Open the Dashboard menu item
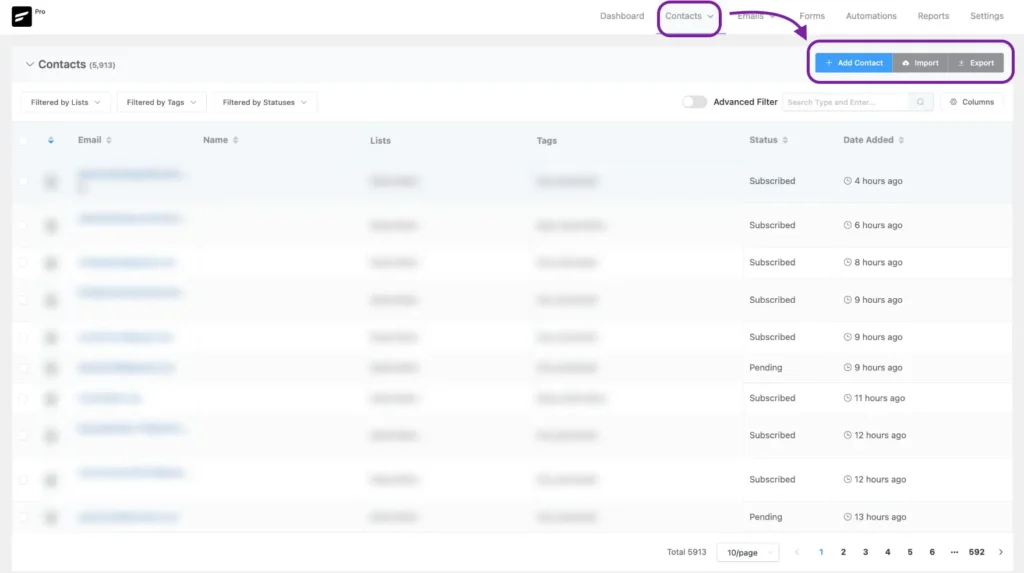This screenshot has height=573, width=1024. click(x=622, y=16)
